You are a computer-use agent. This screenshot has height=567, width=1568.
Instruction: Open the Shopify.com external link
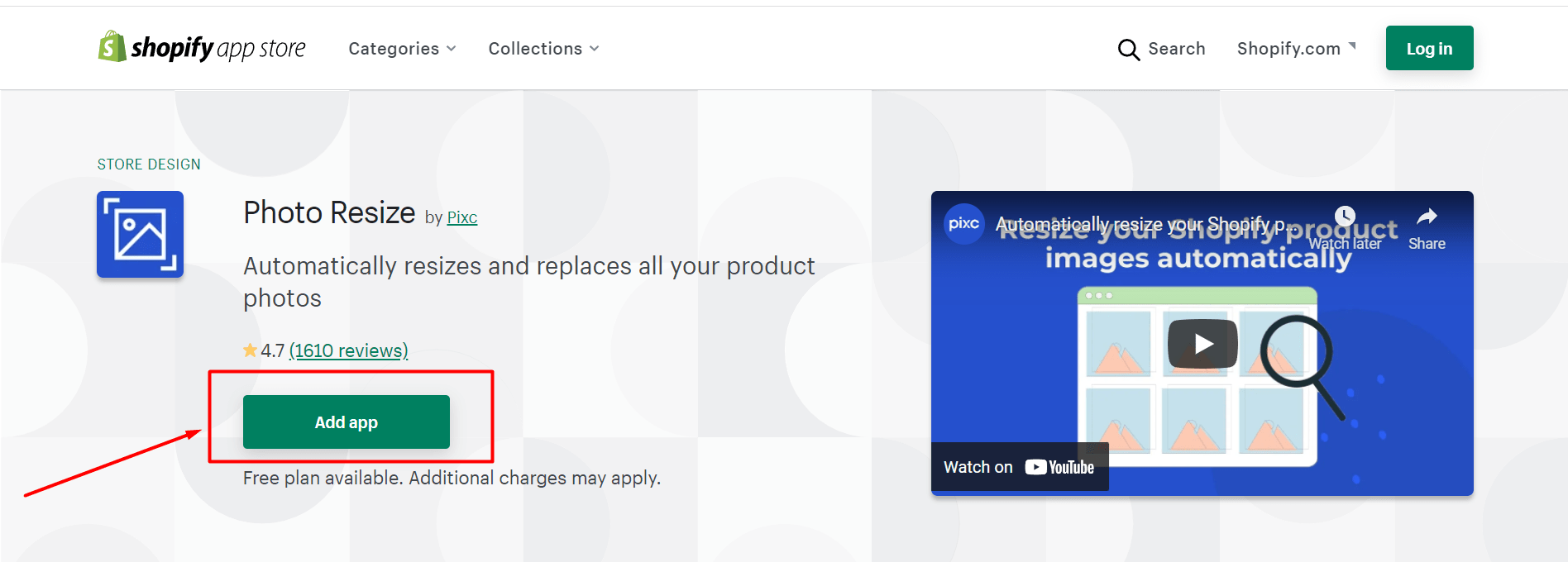[x=1296, y=49]
